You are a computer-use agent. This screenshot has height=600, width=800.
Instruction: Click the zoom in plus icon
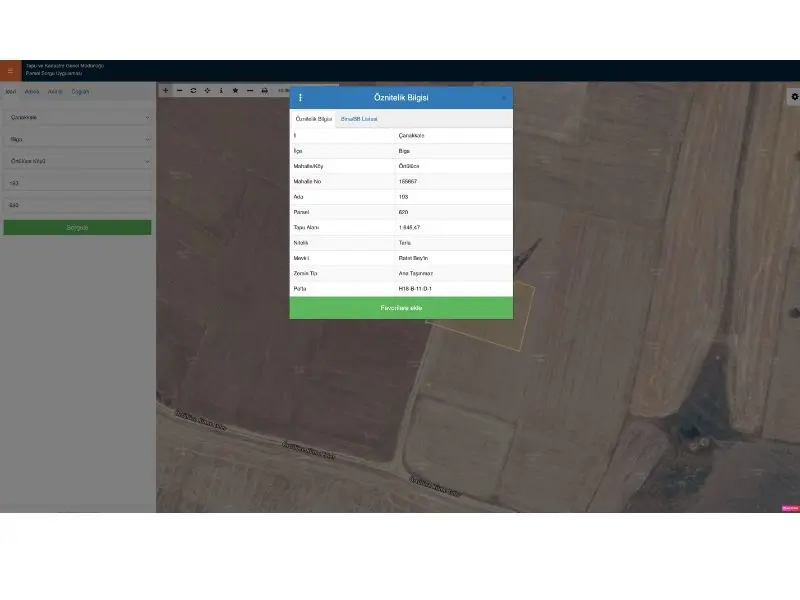tap(165, 90)
